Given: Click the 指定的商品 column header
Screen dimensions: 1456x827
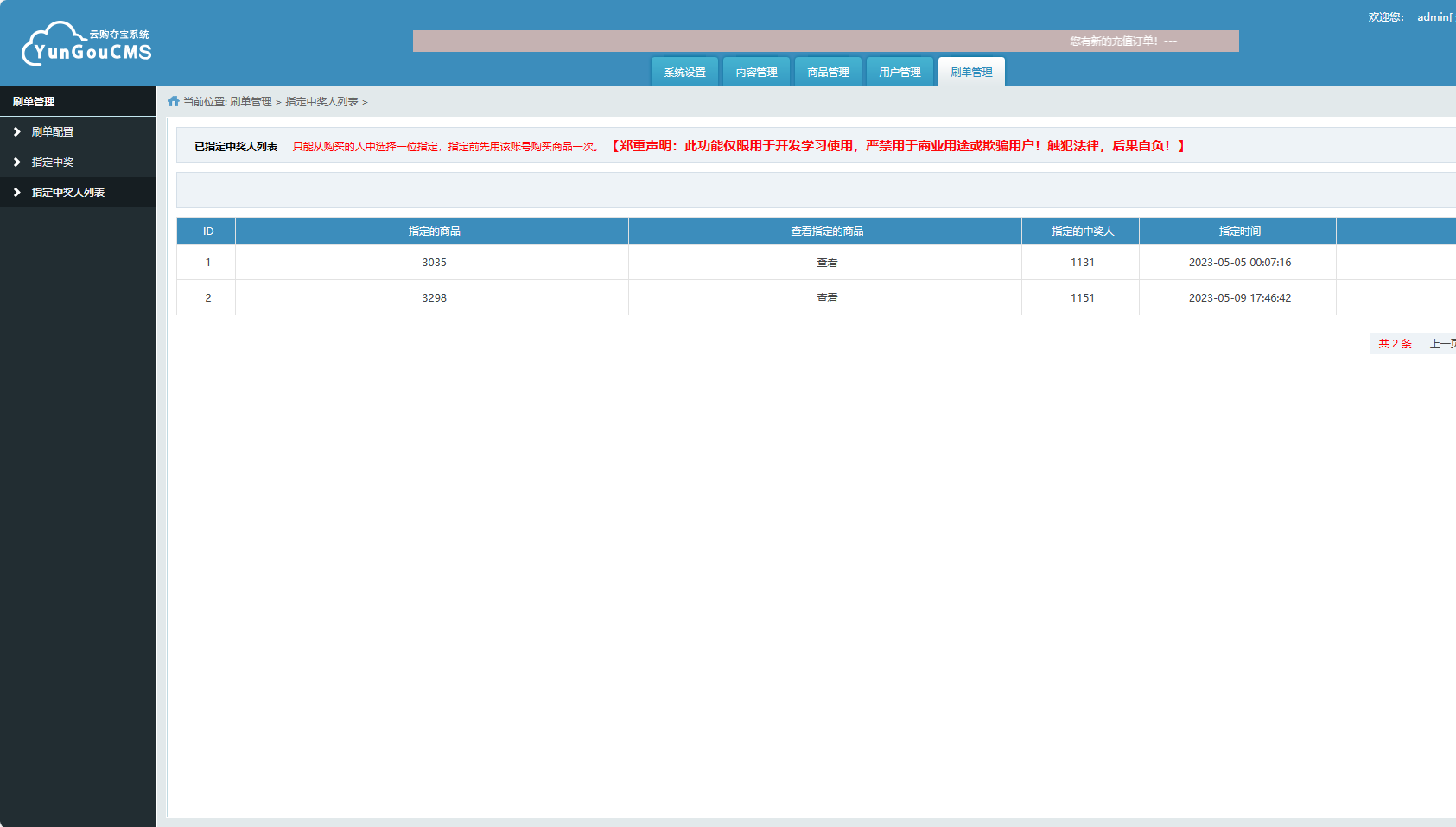Looking at the screenshot, I should [x=434, y=232].
